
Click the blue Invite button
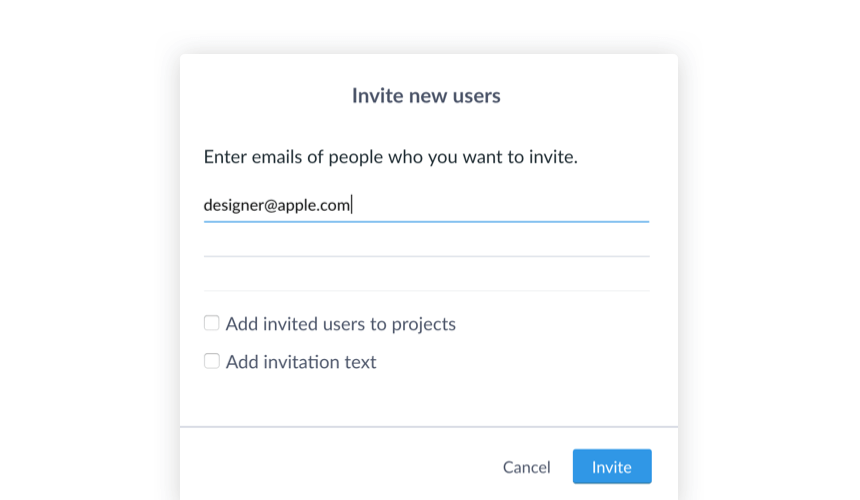pyautogui.click(x=612, y=467)
